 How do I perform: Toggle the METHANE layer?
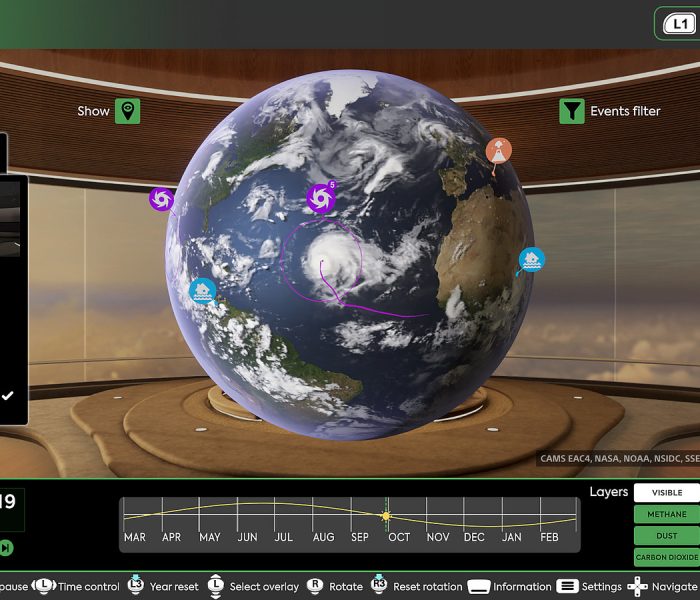667,514
